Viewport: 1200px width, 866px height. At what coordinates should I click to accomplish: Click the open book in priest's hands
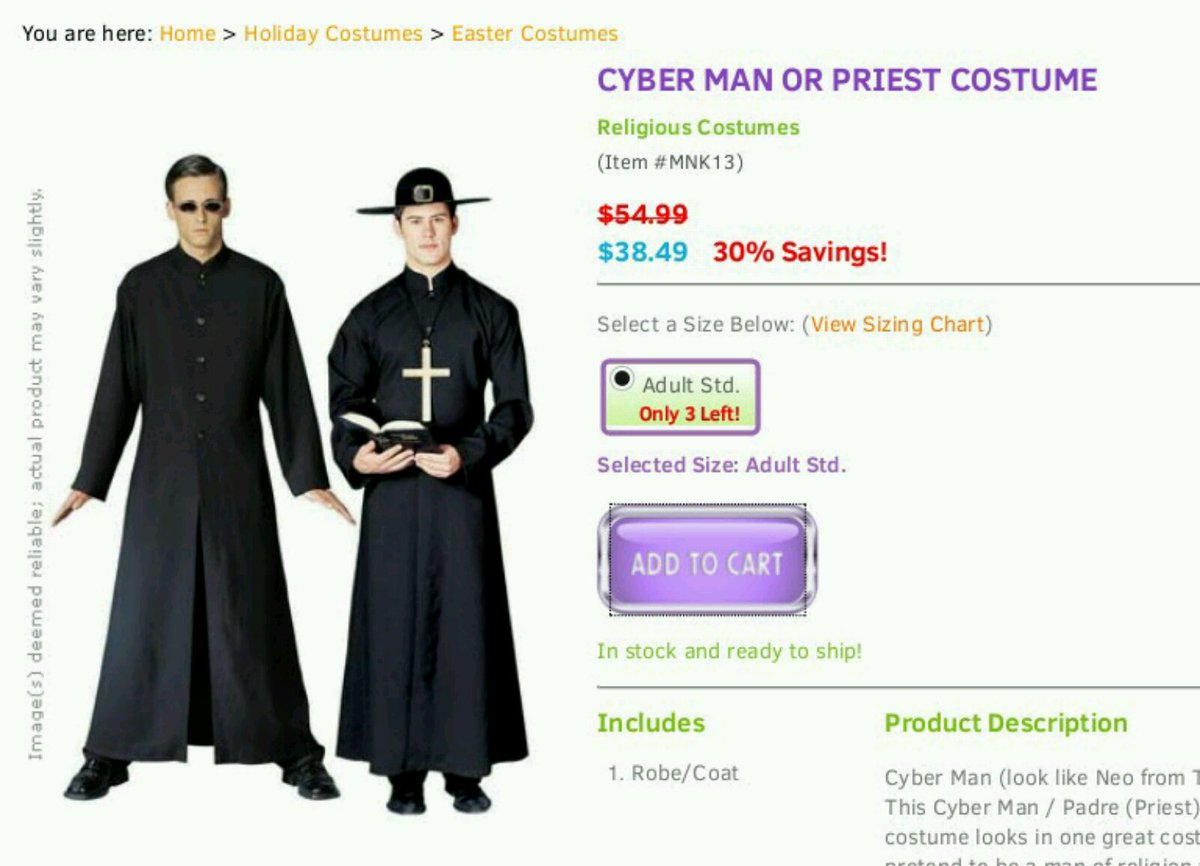[x=388, y=430]
